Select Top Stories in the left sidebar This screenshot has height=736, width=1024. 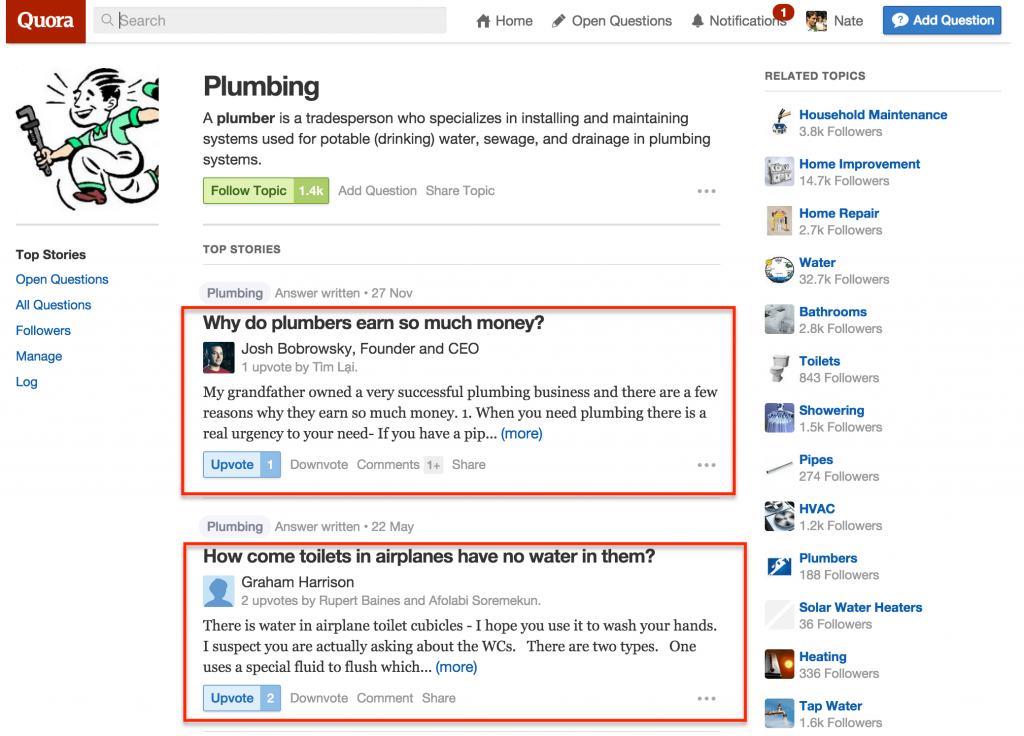tap(51, 255)
